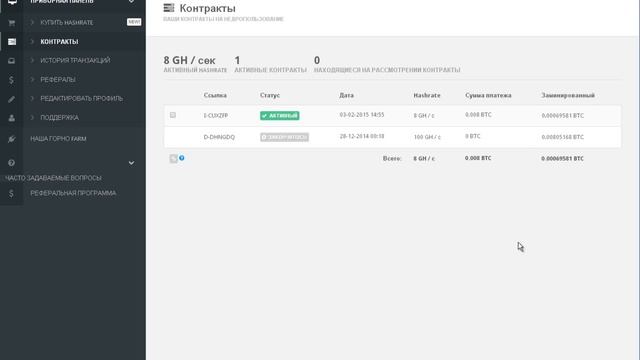Click contract reference D-DHNGDQ

pos(219,137)
